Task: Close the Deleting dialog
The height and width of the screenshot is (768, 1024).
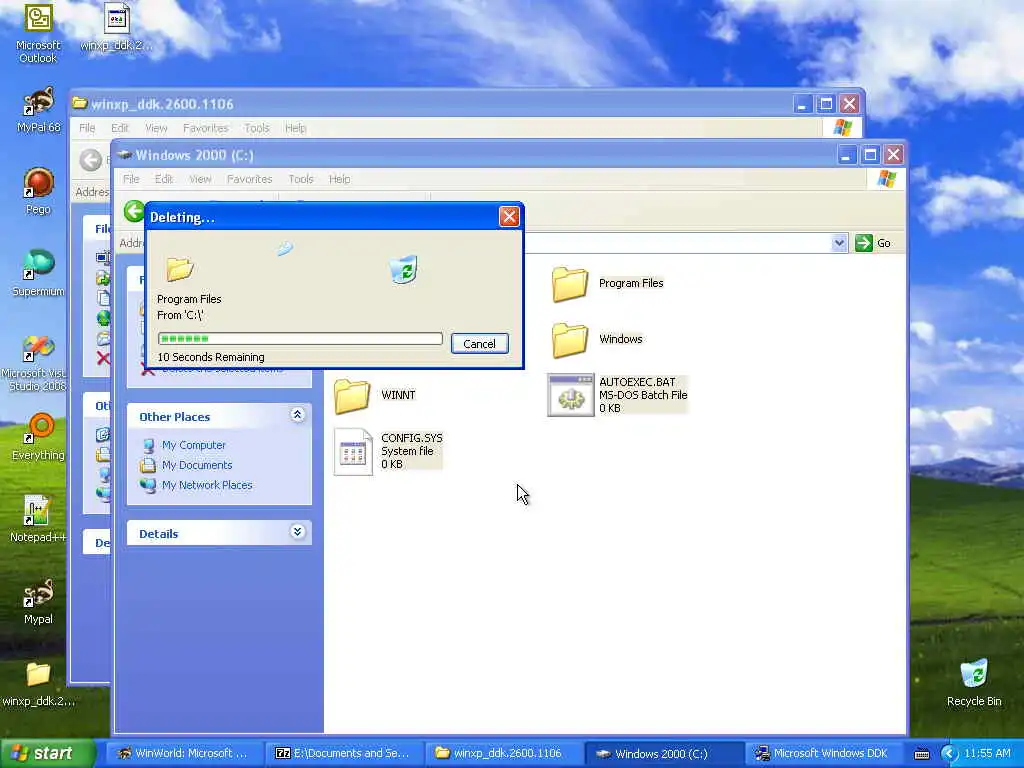Action: tap(509, 217)
